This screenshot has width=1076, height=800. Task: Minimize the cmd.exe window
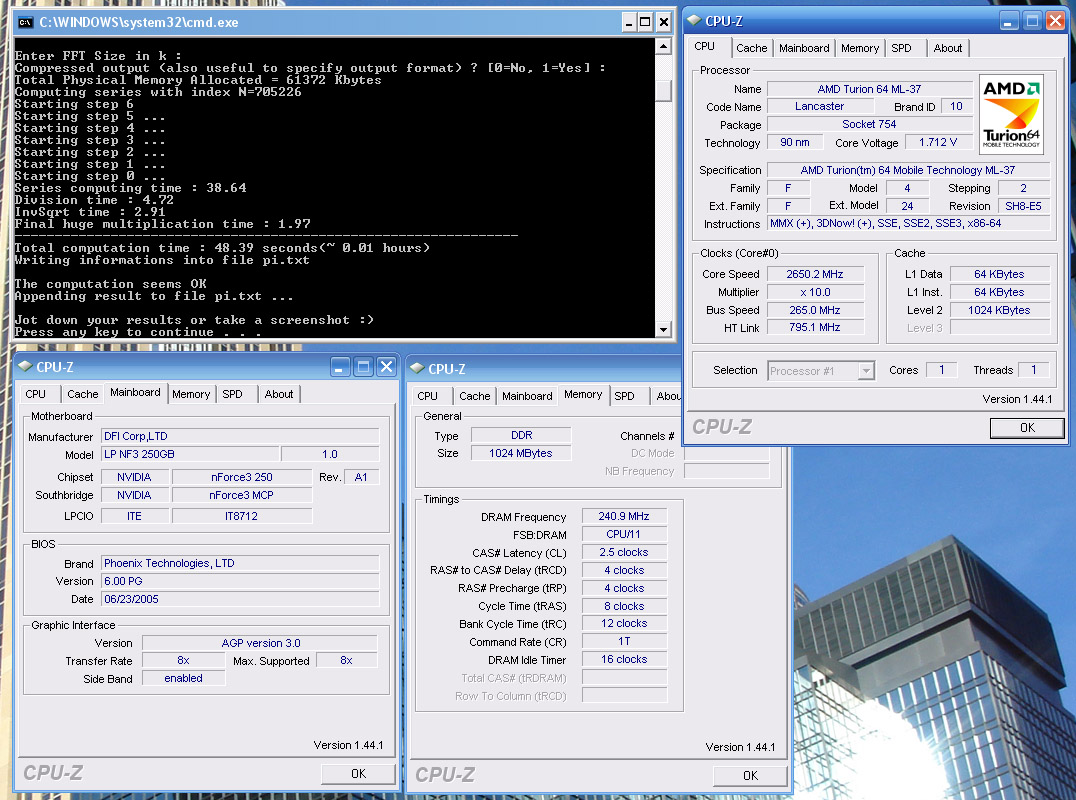click(x=629, y=23)
